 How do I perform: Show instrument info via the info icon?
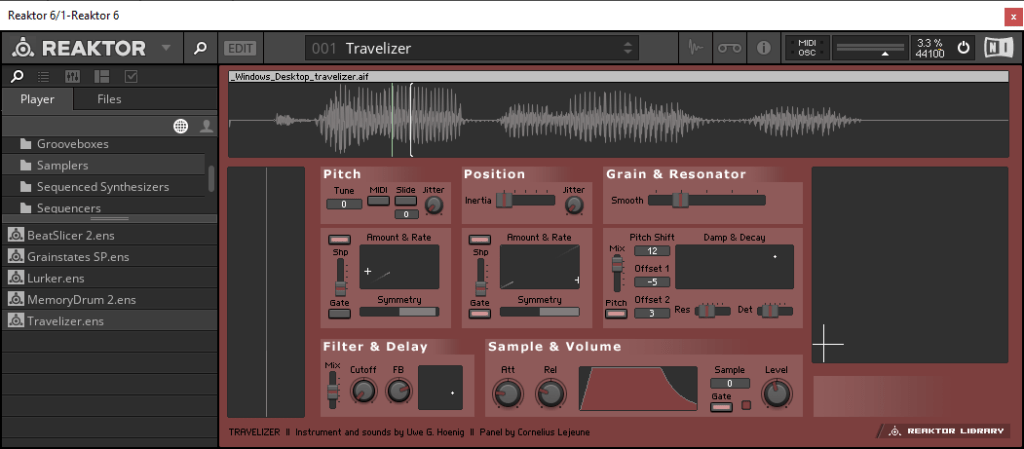pyautogui.click(x=763, y=48)
